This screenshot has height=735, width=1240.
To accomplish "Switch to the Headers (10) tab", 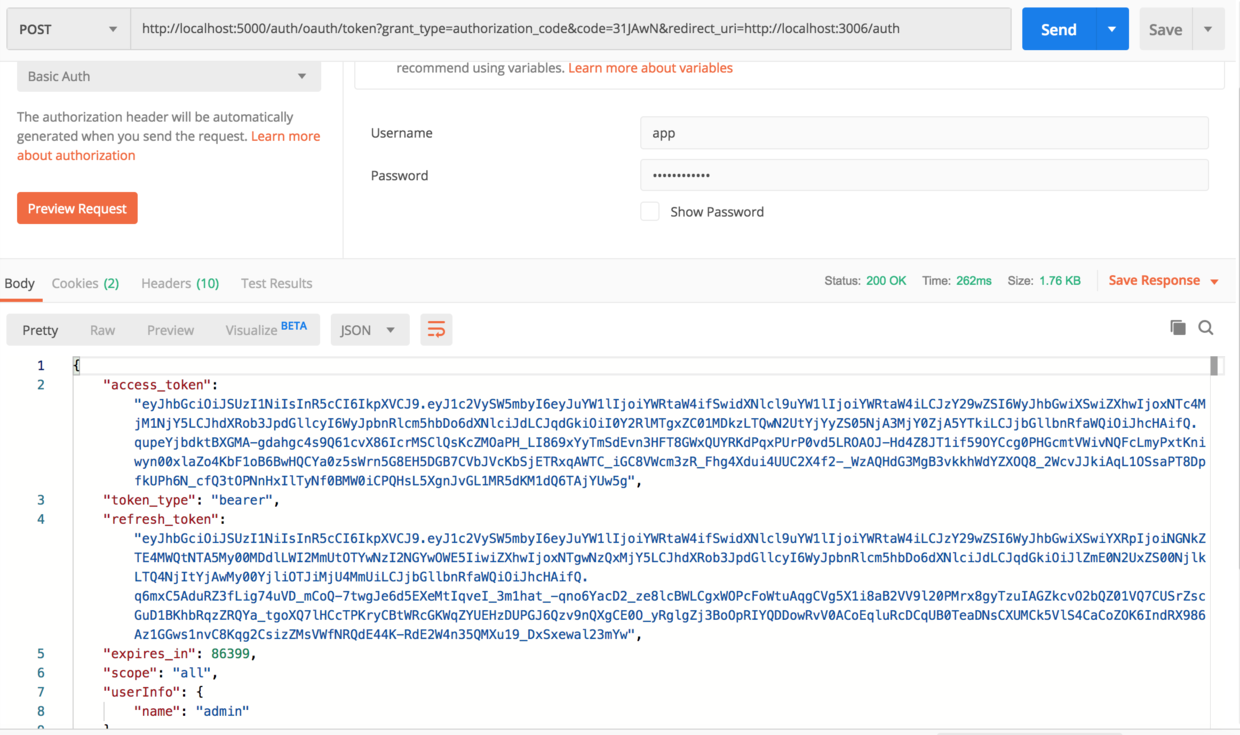I will tap(180, 283).
